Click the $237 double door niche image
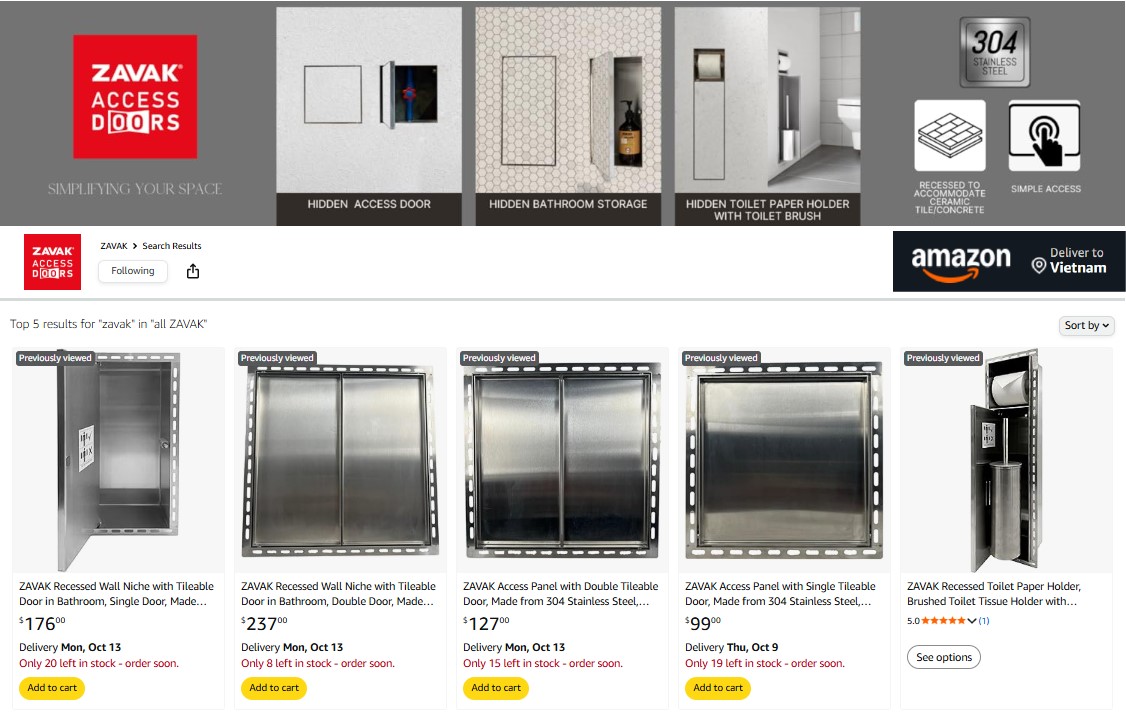 click(340, 461)
